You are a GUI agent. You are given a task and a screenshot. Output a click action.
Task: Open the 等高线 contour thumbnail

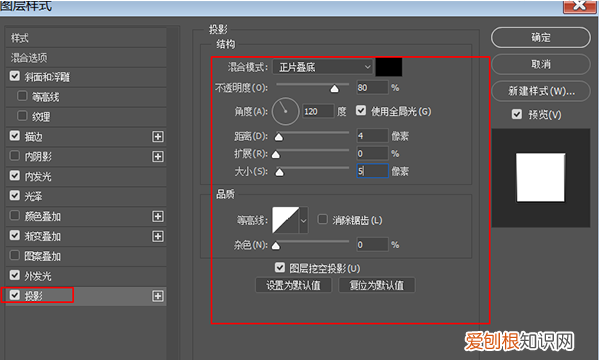point(285,220)
